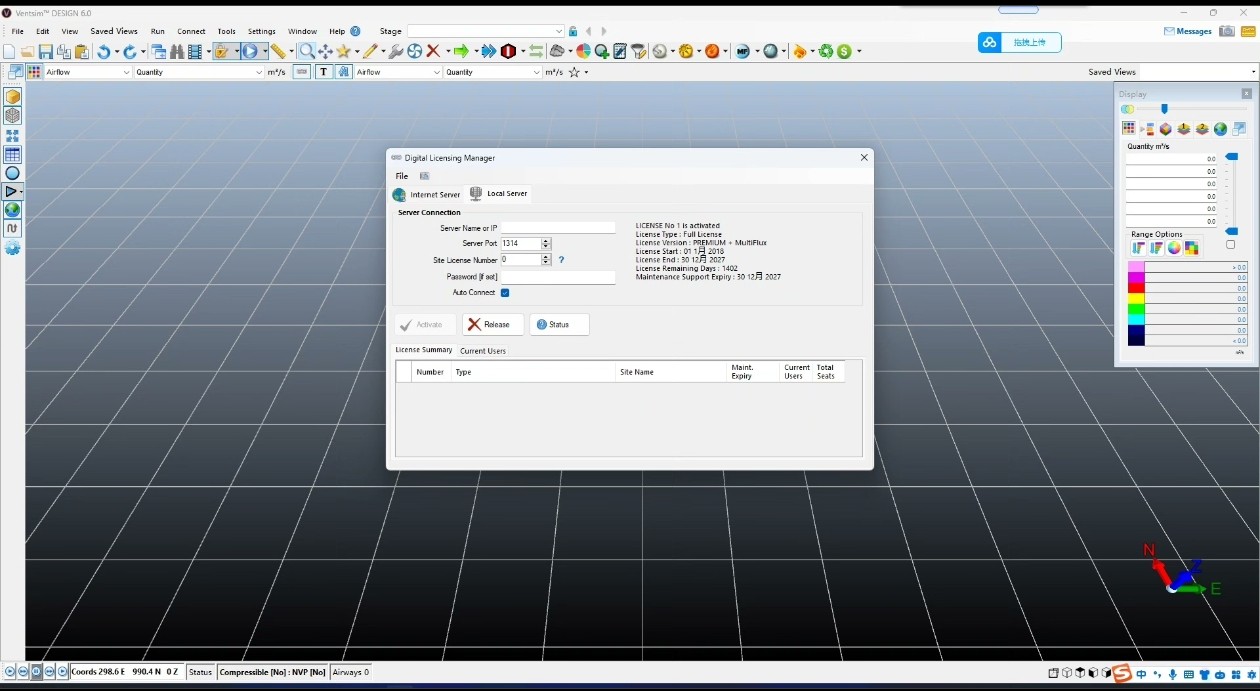This screenshot has width=1260, height=691.
Task: Uncheck the Auto Connect checkbox
Action: [505, 293]
